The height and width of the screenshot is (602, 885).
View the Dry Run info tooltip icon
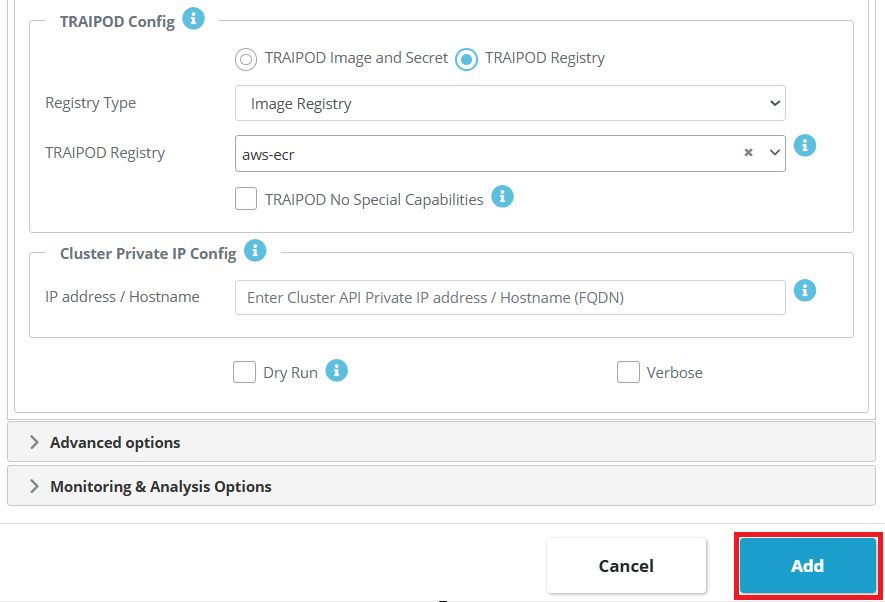[x=336, y=371]
